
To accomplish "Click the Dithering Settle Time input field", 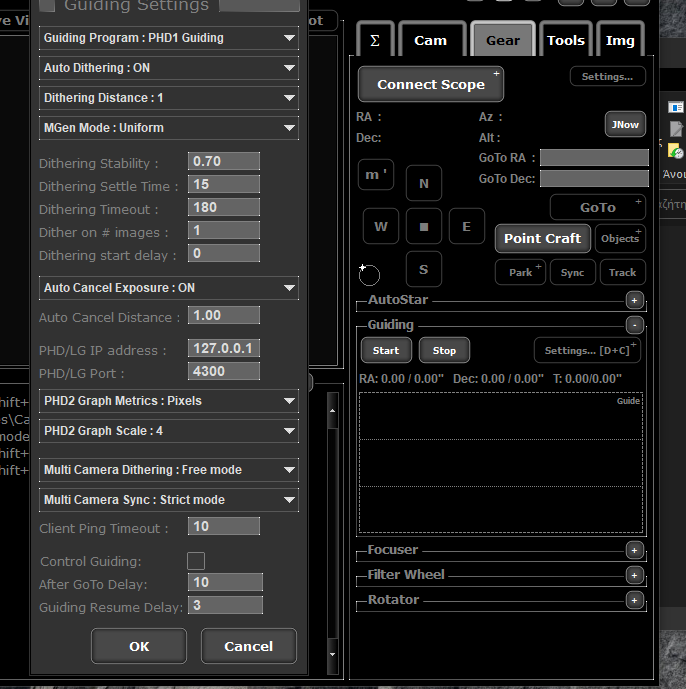I will coord(224,185).
